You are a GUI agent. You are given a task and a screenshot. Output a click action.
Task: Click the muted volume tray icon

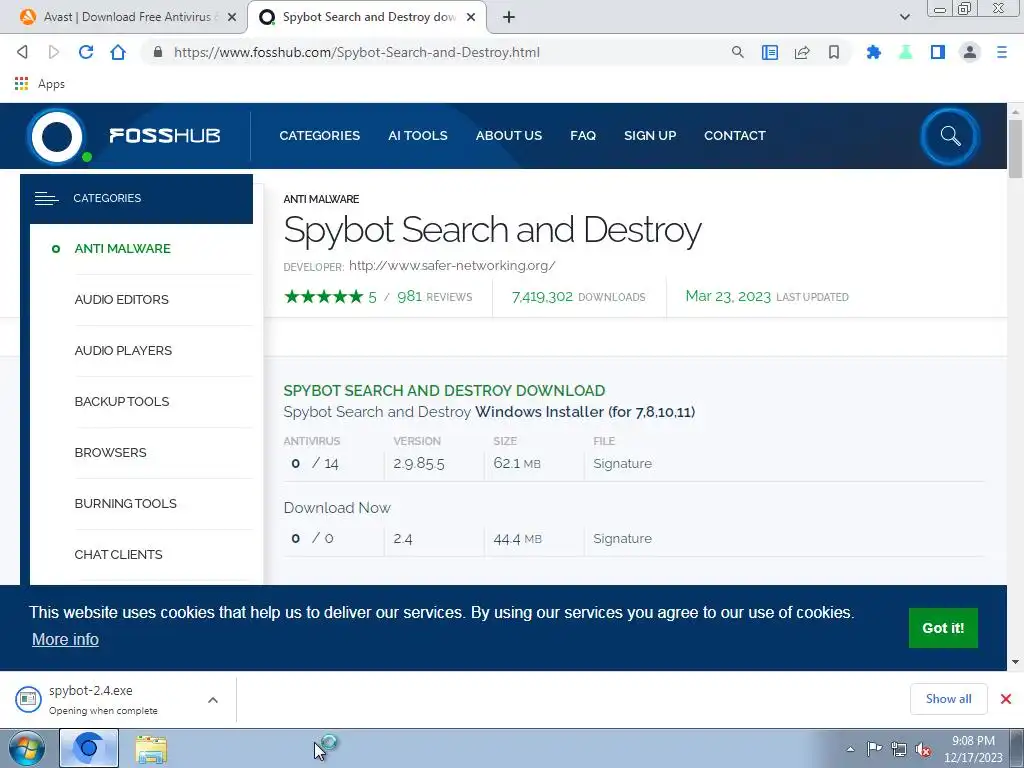(x=923, y=749)
